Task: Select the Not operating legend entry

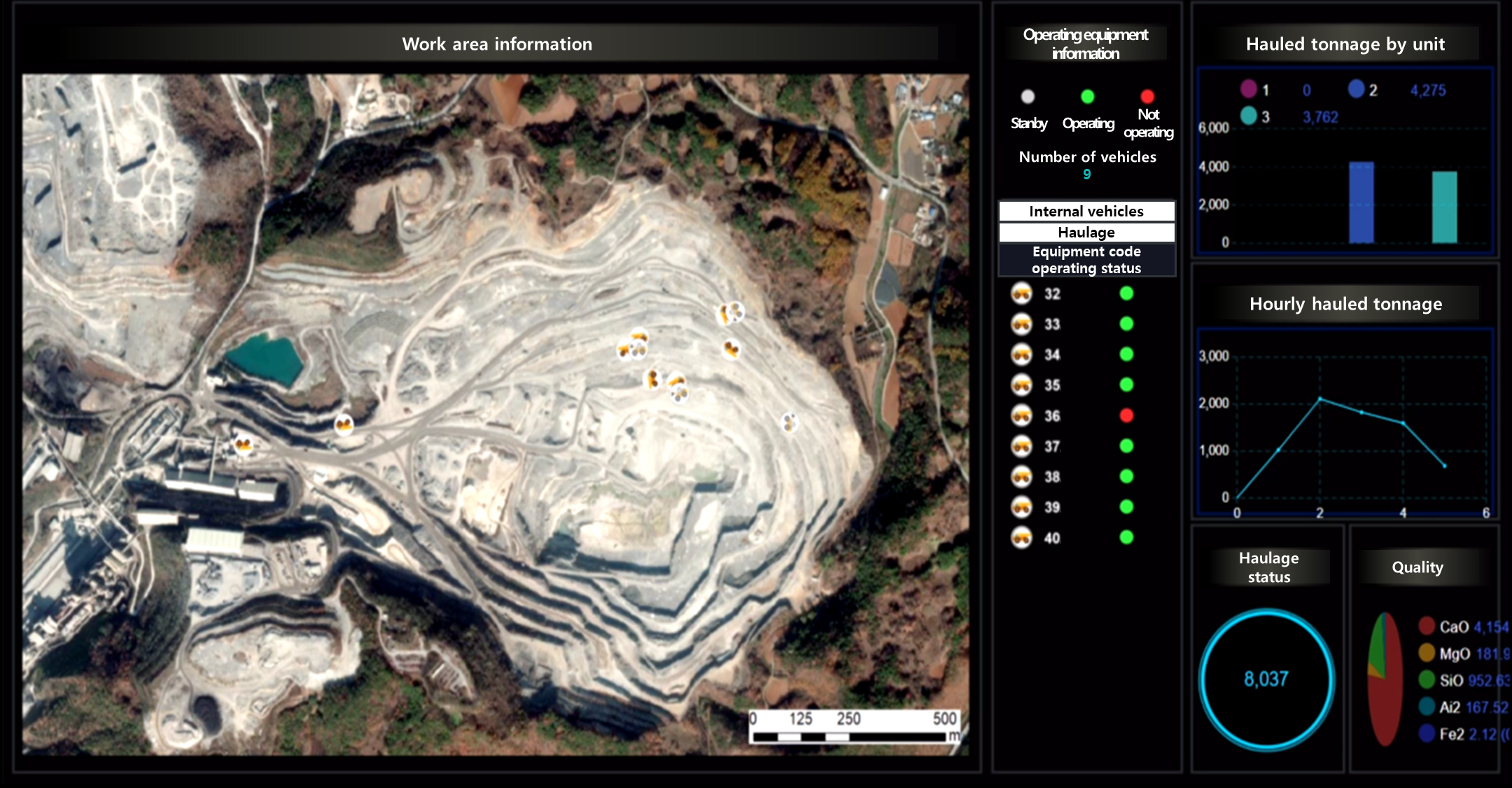Action: [x=1148, y=115]
